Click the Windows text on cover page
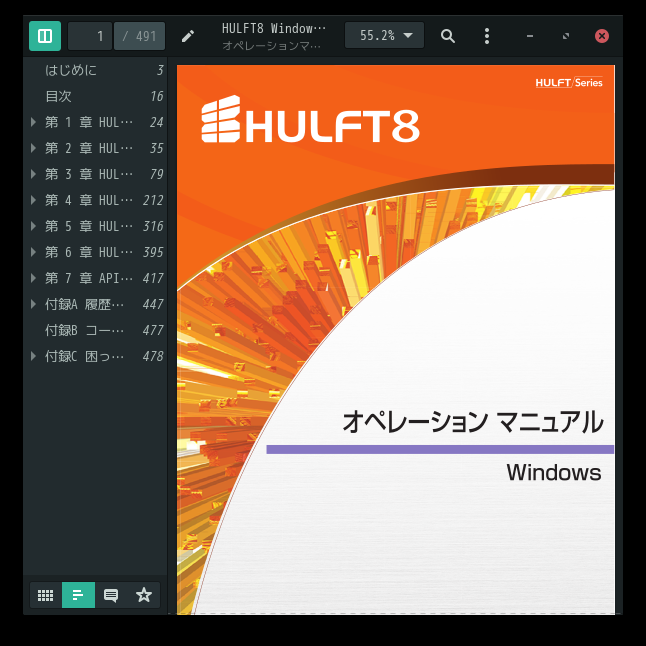Screen dimensions: 646x646 pos(554,472)
